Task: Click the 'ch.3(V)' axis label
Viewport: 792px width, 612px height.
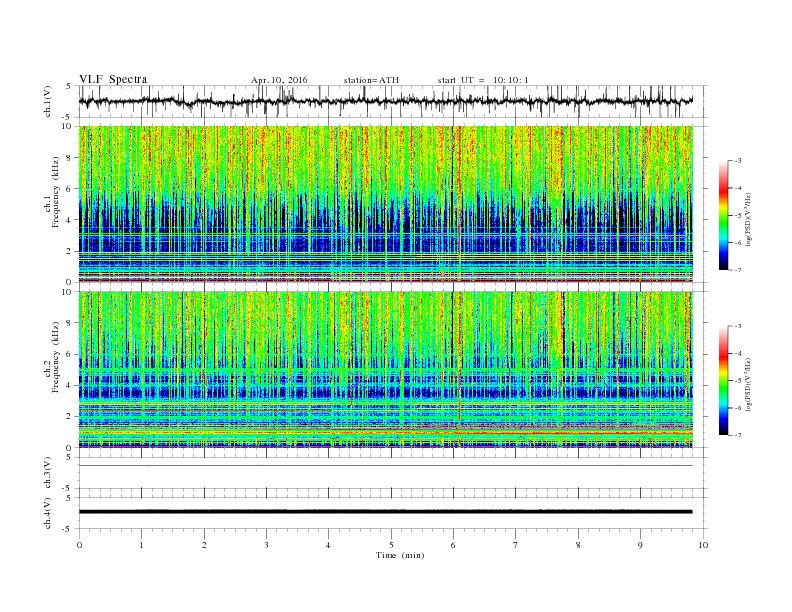Action: tap(48, 473)
